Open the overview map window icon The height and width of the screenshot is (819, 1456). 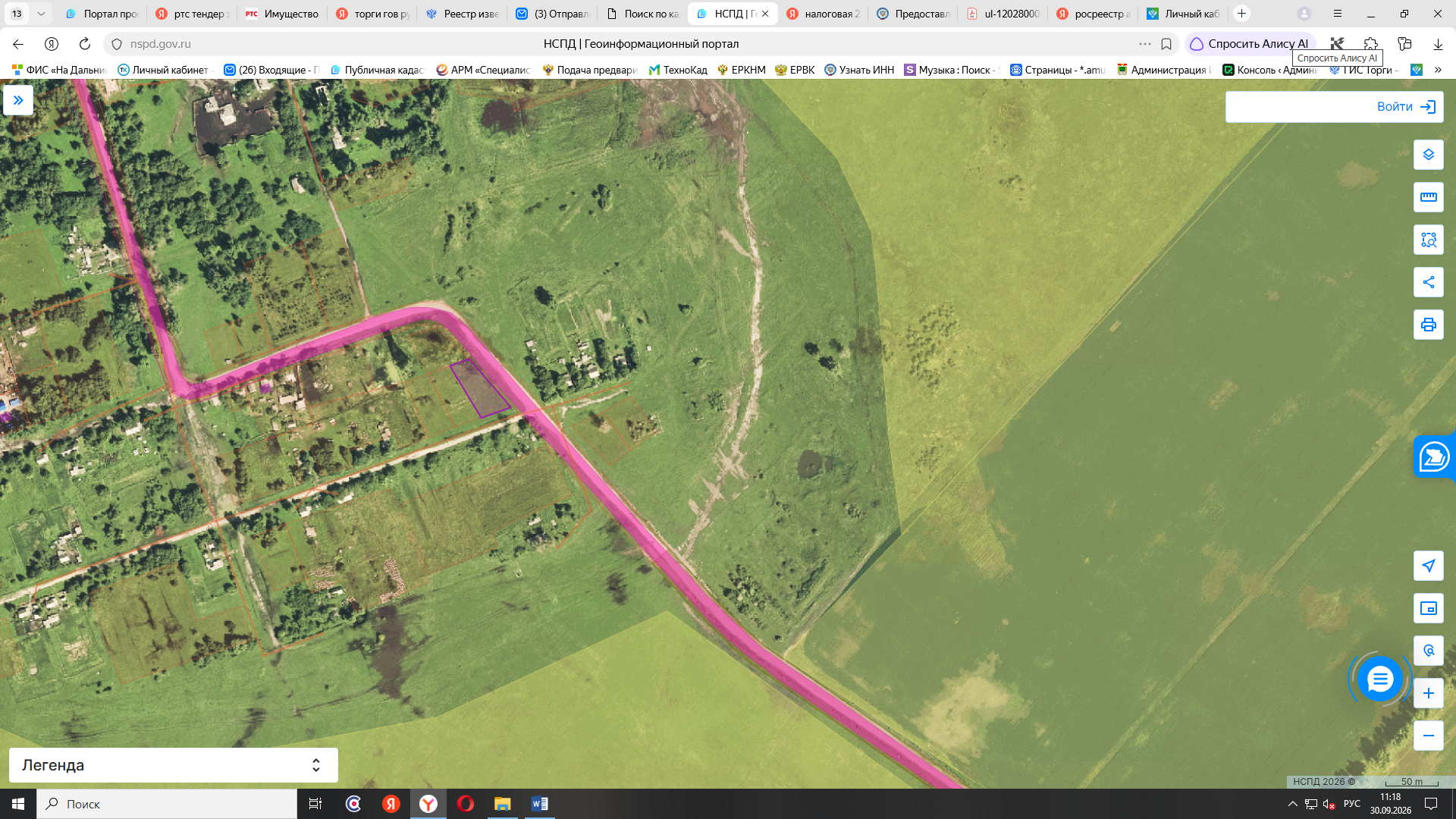point(1429,608)
